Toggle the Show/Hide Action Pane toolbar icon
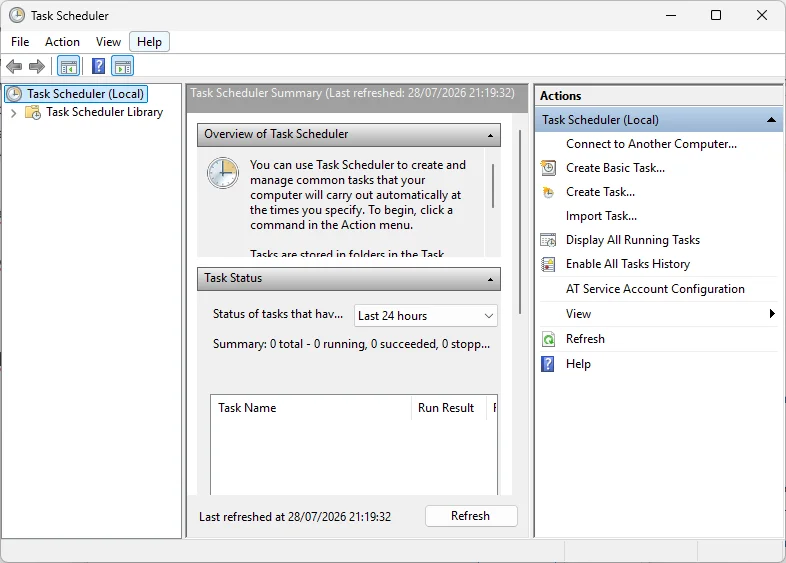The image size is (786, 563). tap(123, 66)
